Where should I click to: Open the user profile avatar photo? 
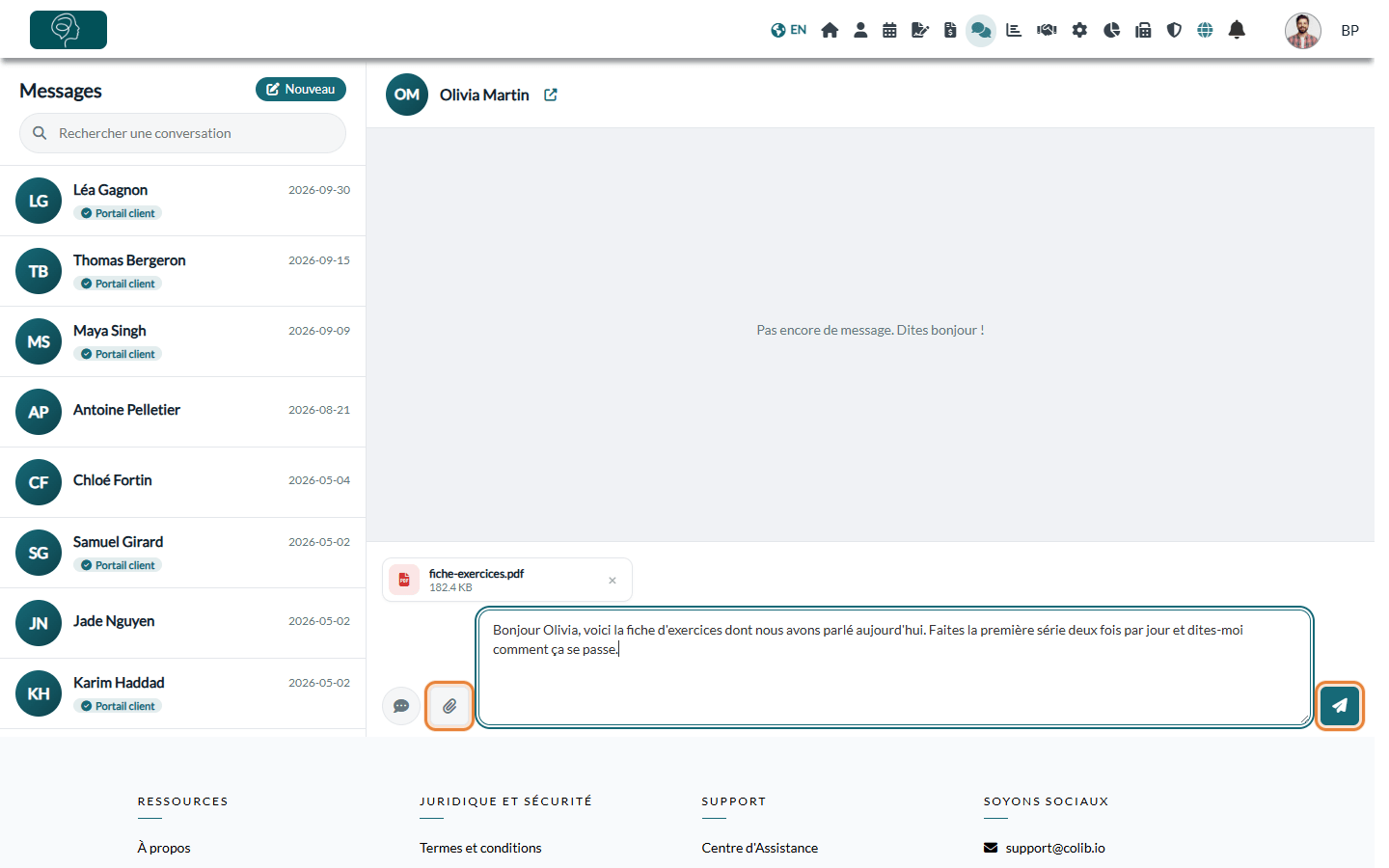[1303, 31]
